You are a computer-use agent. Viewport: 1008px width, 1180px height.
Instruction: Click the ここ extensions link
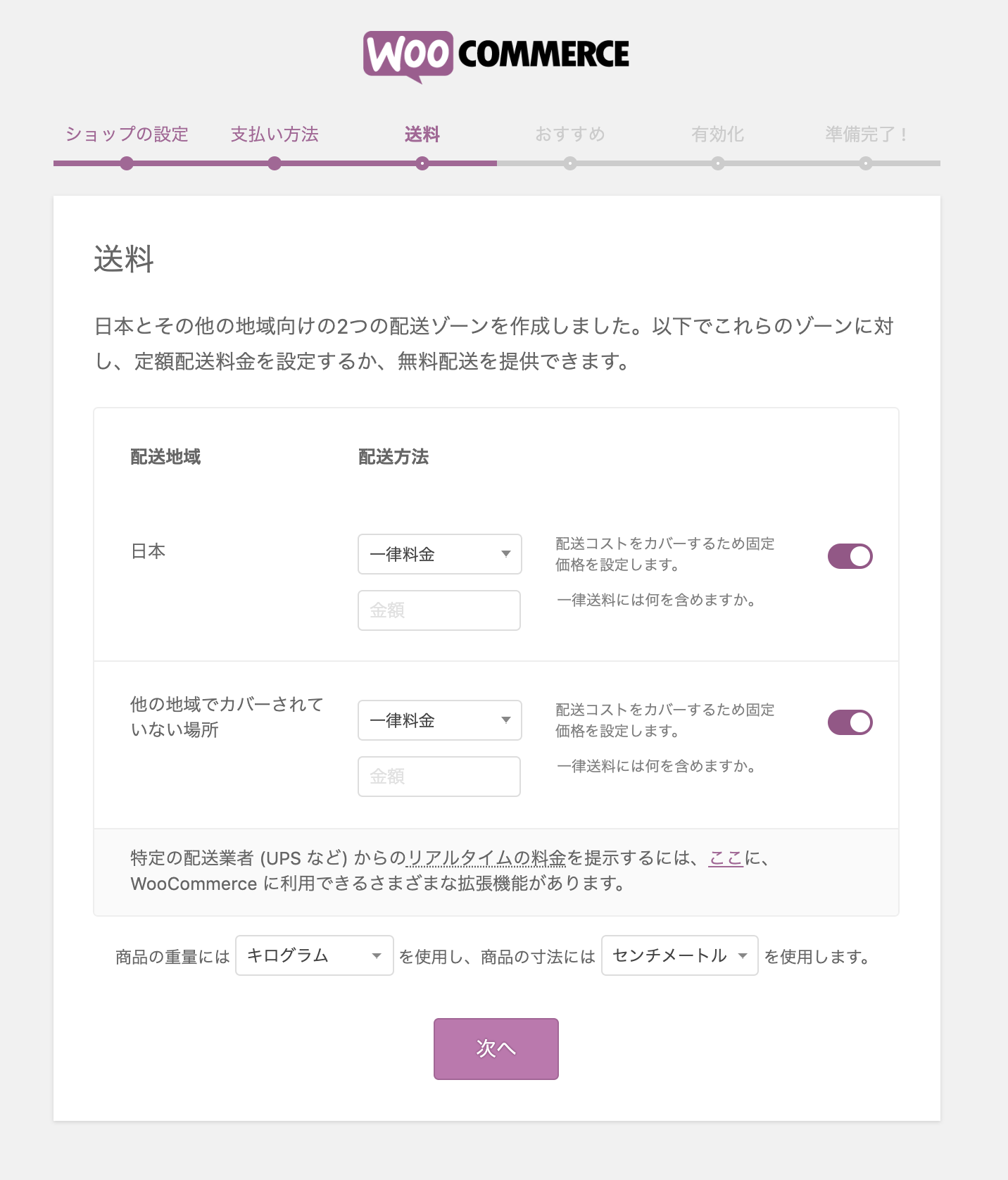pos(726,858)
